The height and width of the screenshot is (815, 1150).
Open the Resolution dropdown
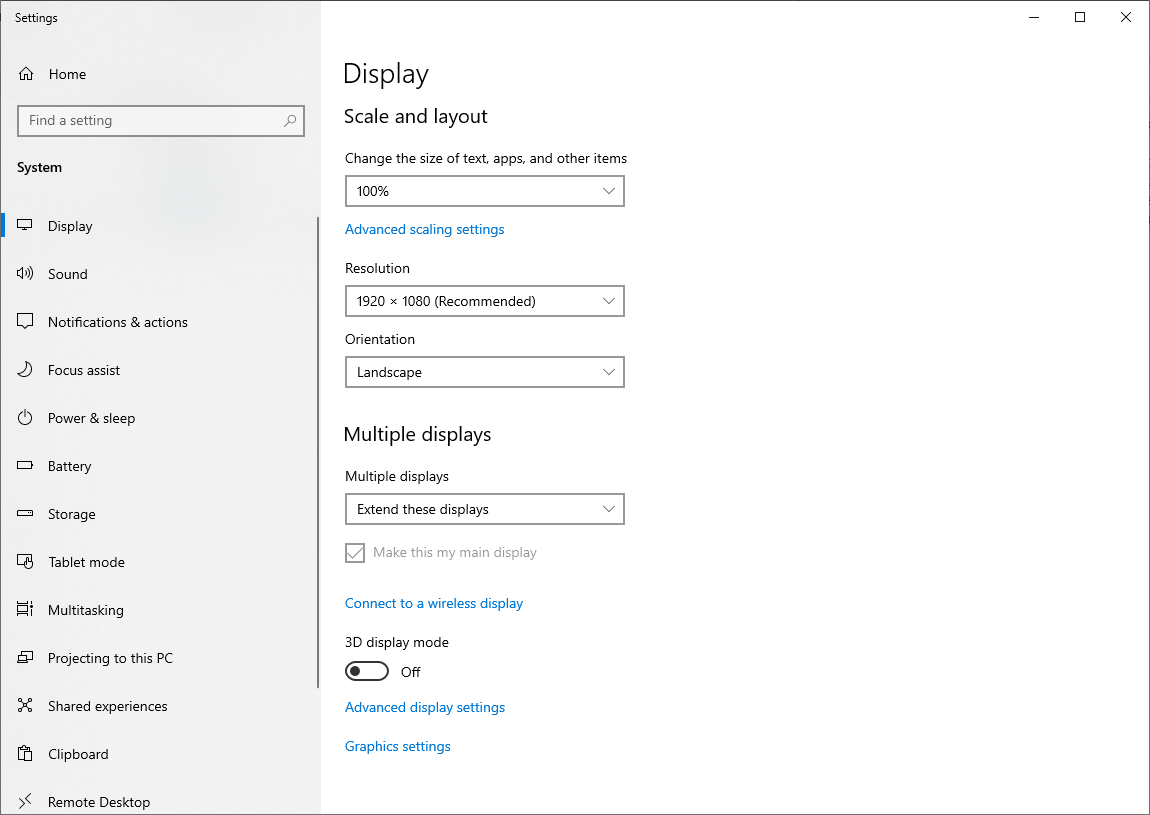tap(485, 301)
